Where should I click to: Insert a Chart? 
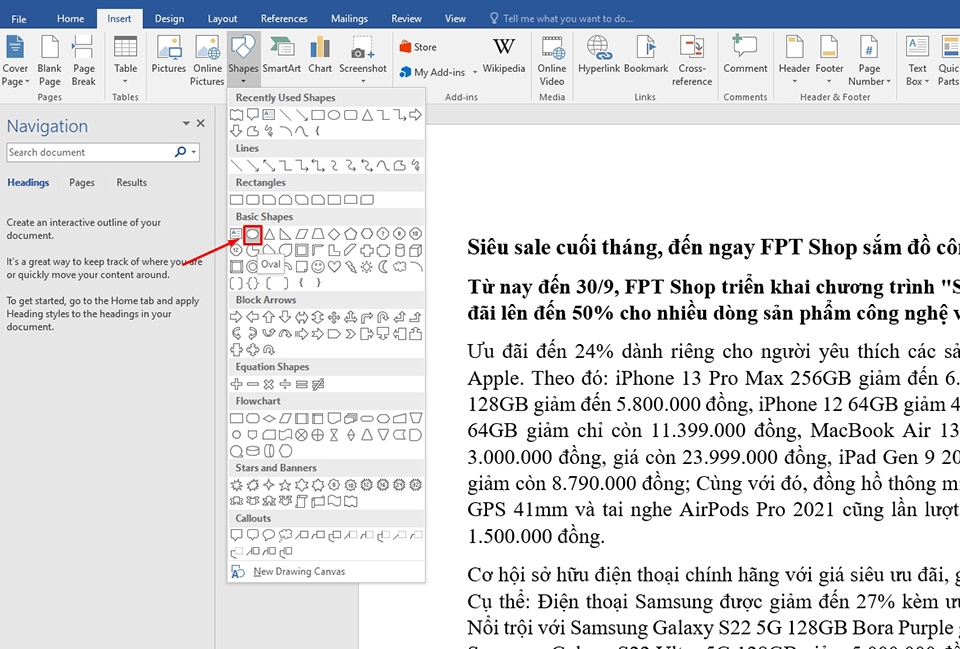[320, 55]
